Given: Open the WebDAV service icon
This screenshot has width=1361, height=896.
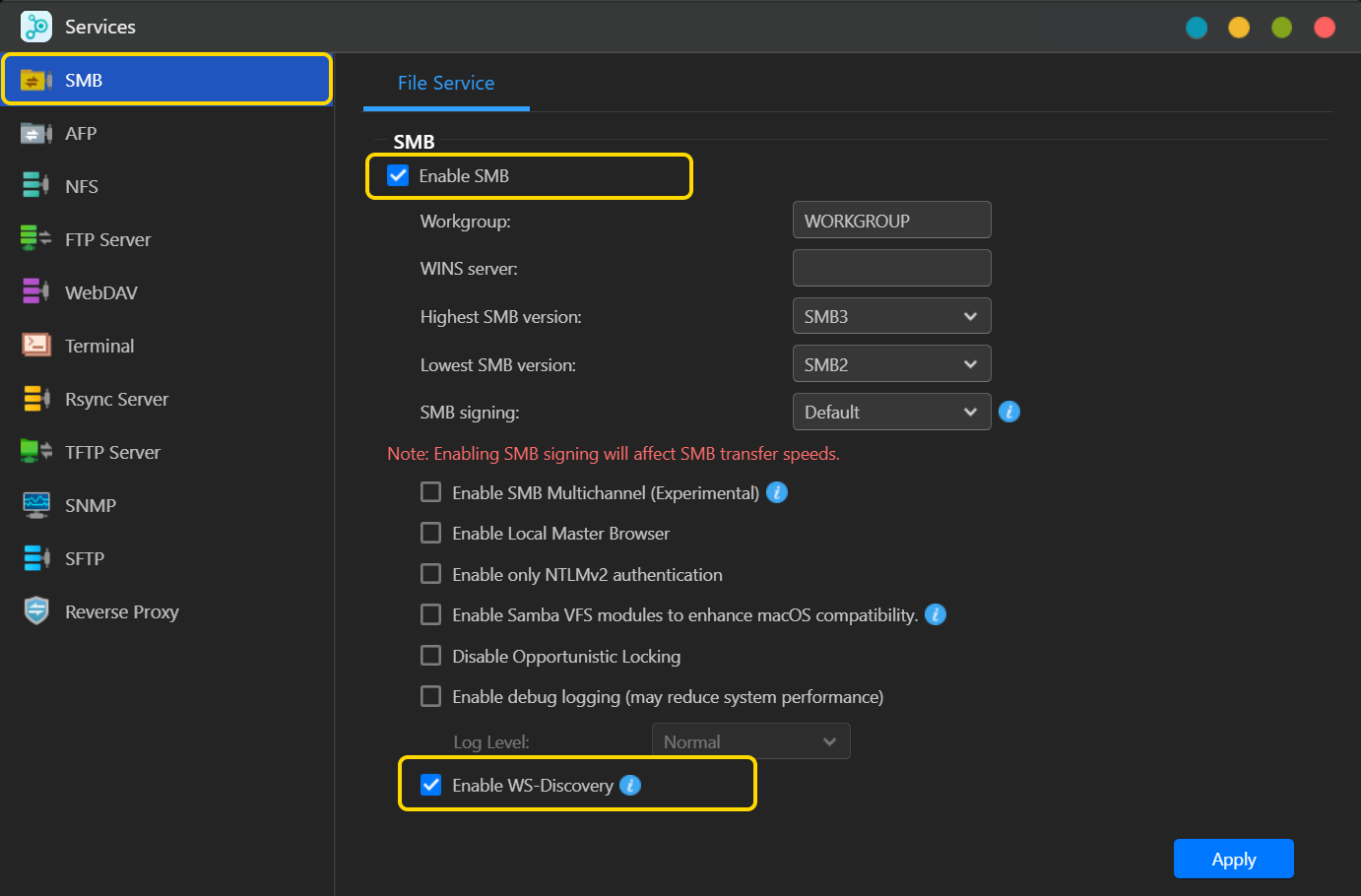Looking at the screenshot, I should [36, 292].
